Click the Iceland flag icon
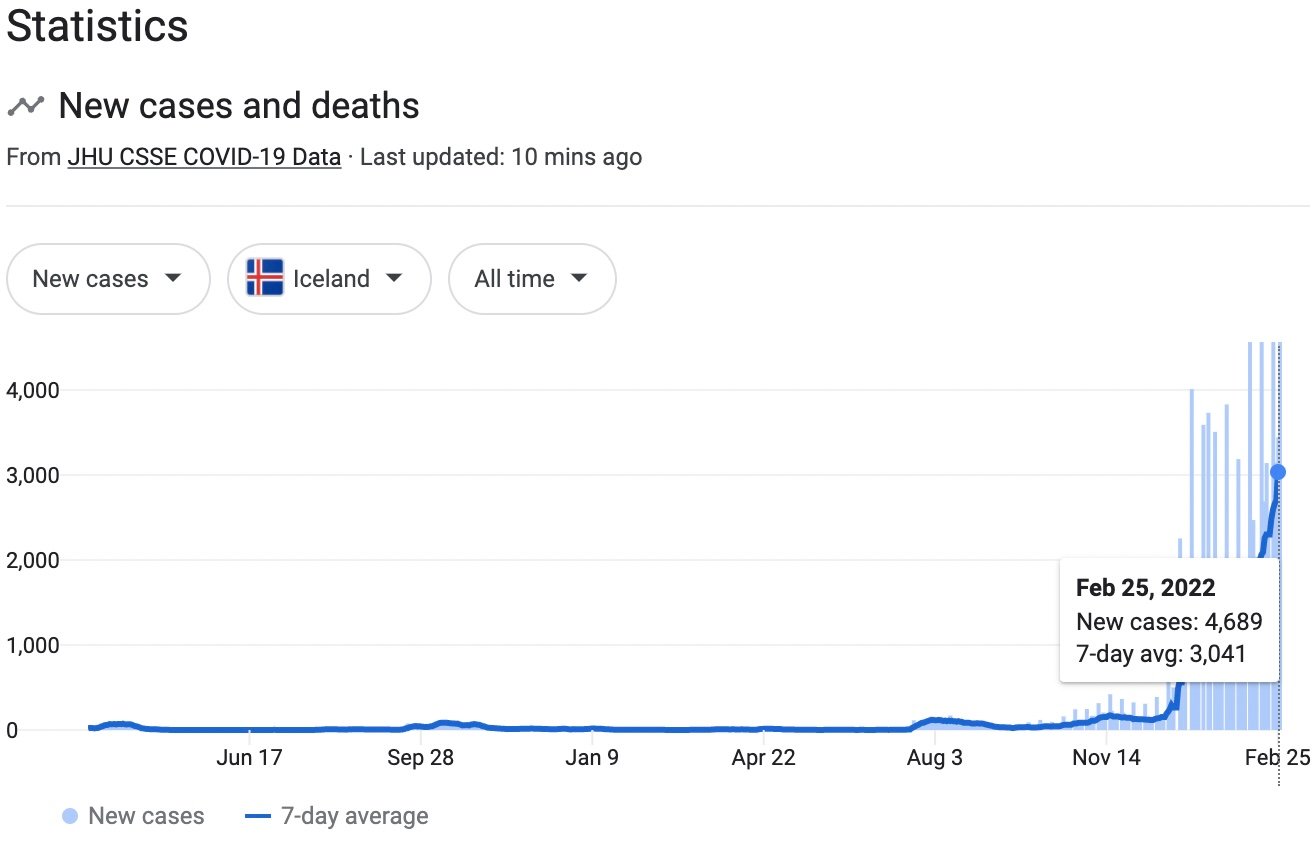 (x=265, y=278)
